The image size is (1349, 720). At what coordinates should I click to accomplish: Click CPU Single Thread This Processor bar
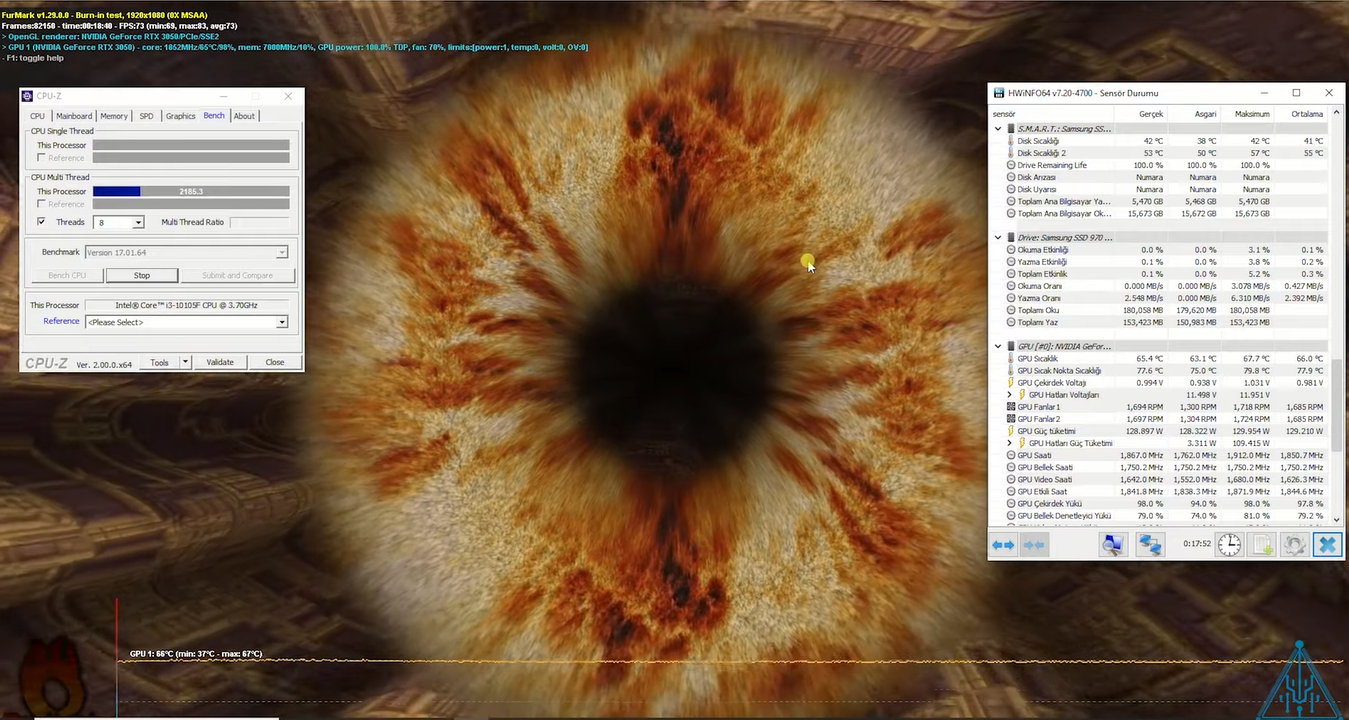(x=191, y=145)
